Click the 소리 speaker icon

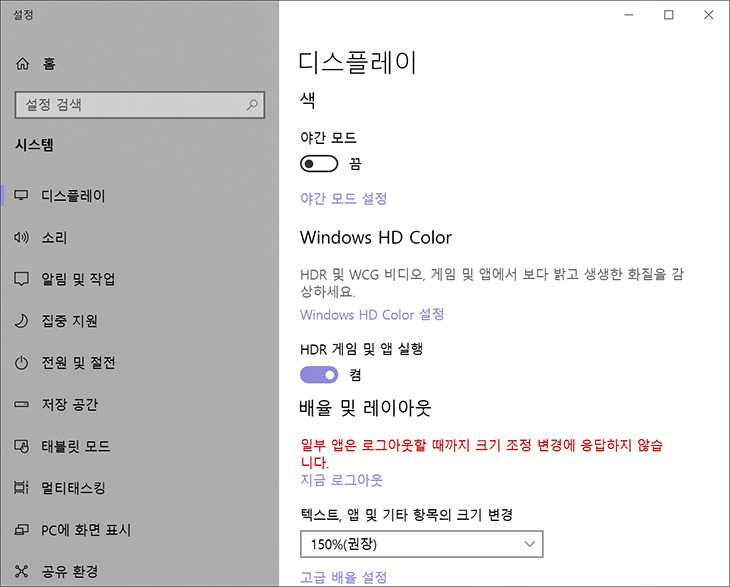tap(21, 237)
